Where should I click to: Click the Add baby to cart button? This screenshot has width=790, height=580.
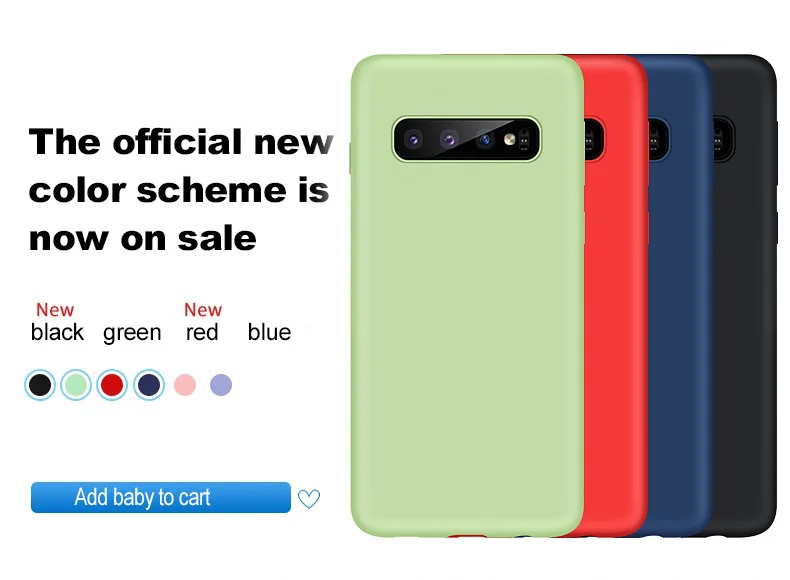coord(161,497)
